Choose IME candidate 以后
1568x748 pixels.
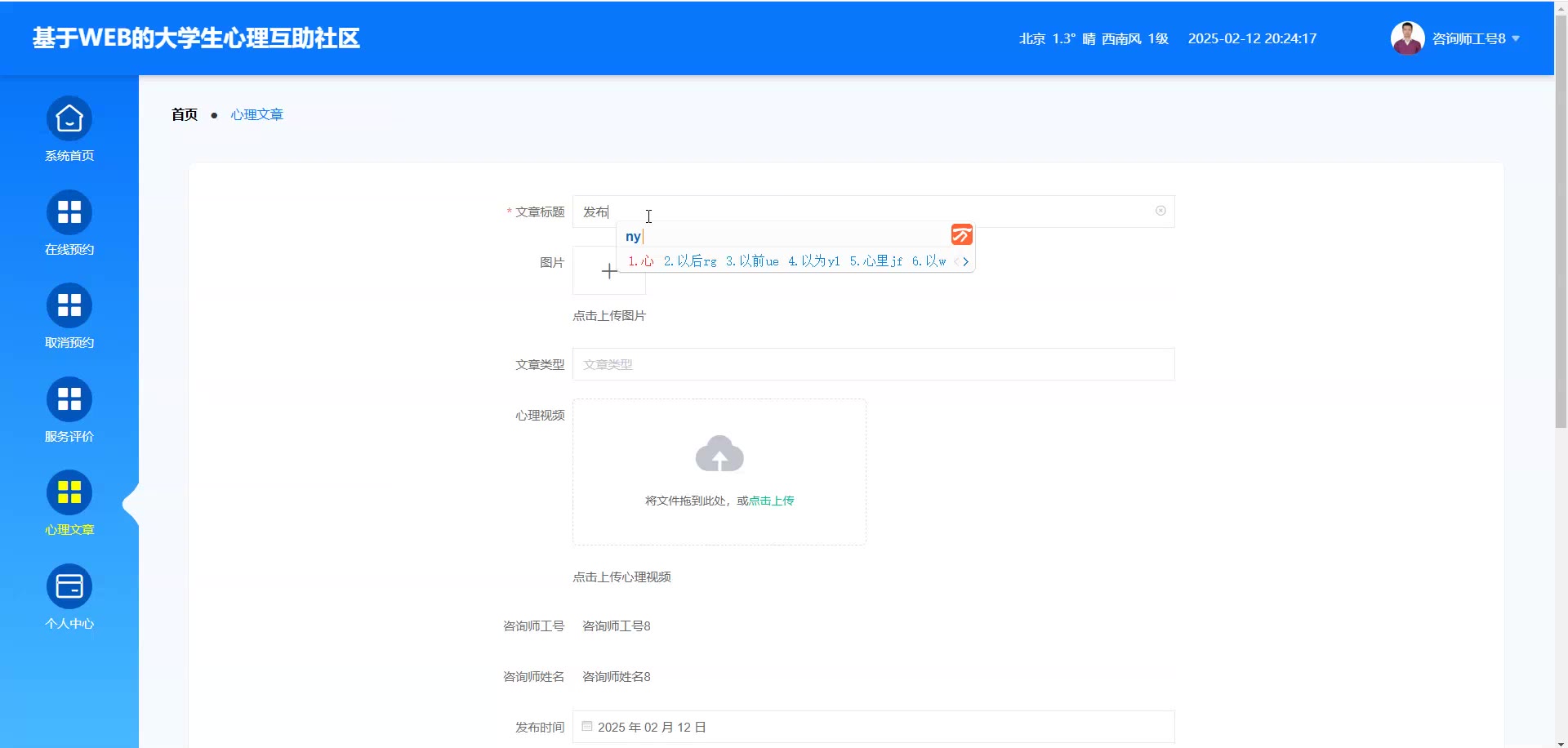pos(690,261)
